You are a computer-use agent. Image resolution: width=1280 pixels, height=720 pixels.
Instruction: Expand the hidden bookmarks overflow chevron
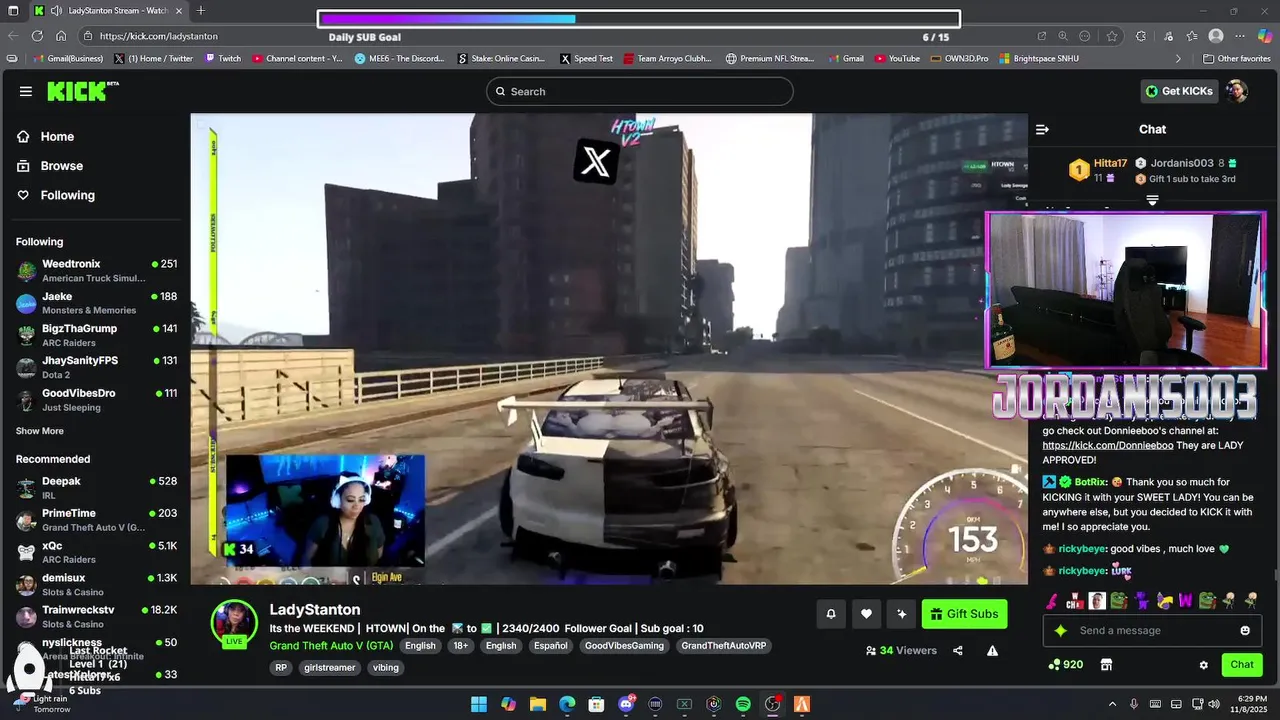(x=1178, y=59)
